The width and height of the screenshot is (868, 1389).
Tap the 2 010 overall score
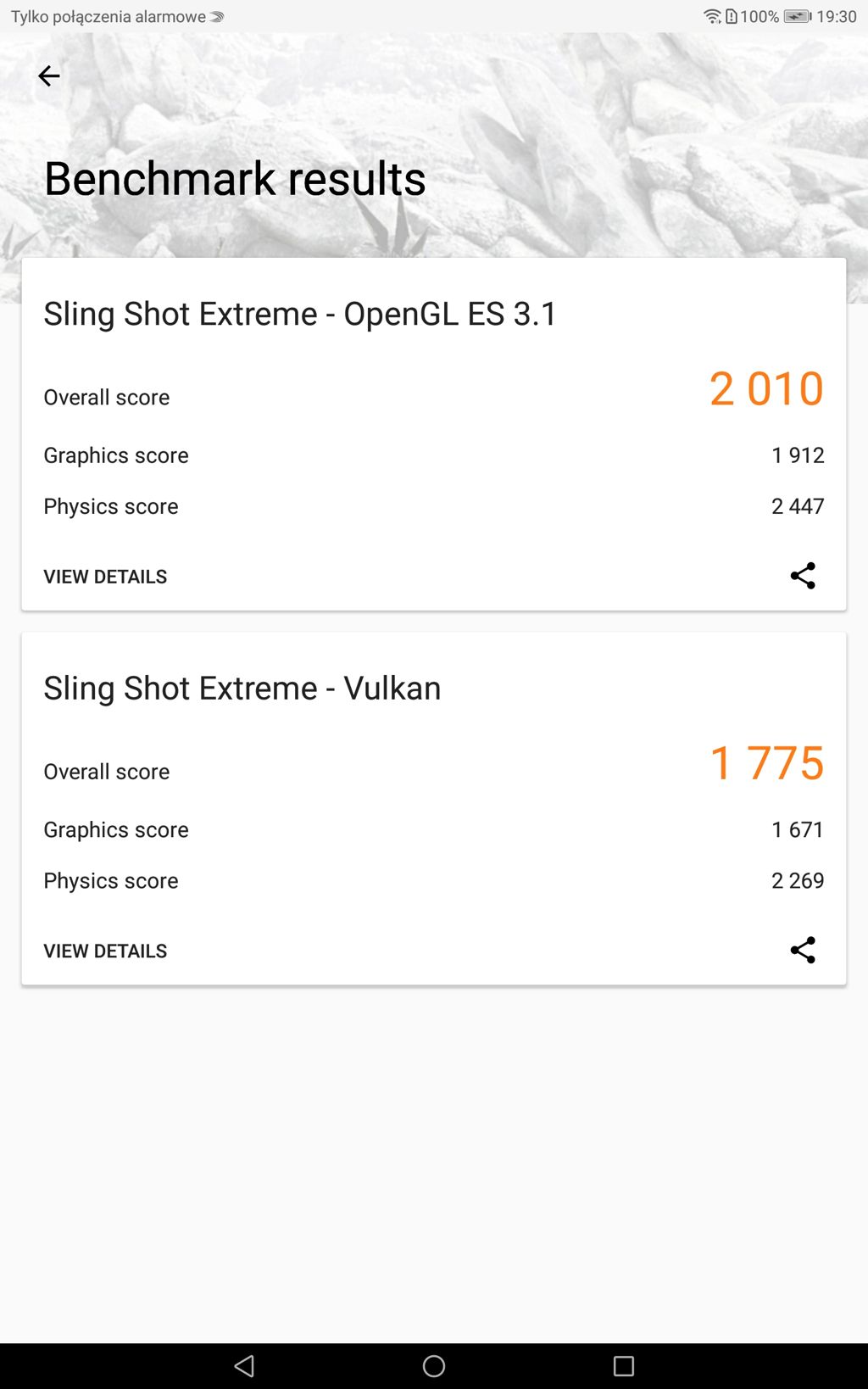tap(766, 388)
